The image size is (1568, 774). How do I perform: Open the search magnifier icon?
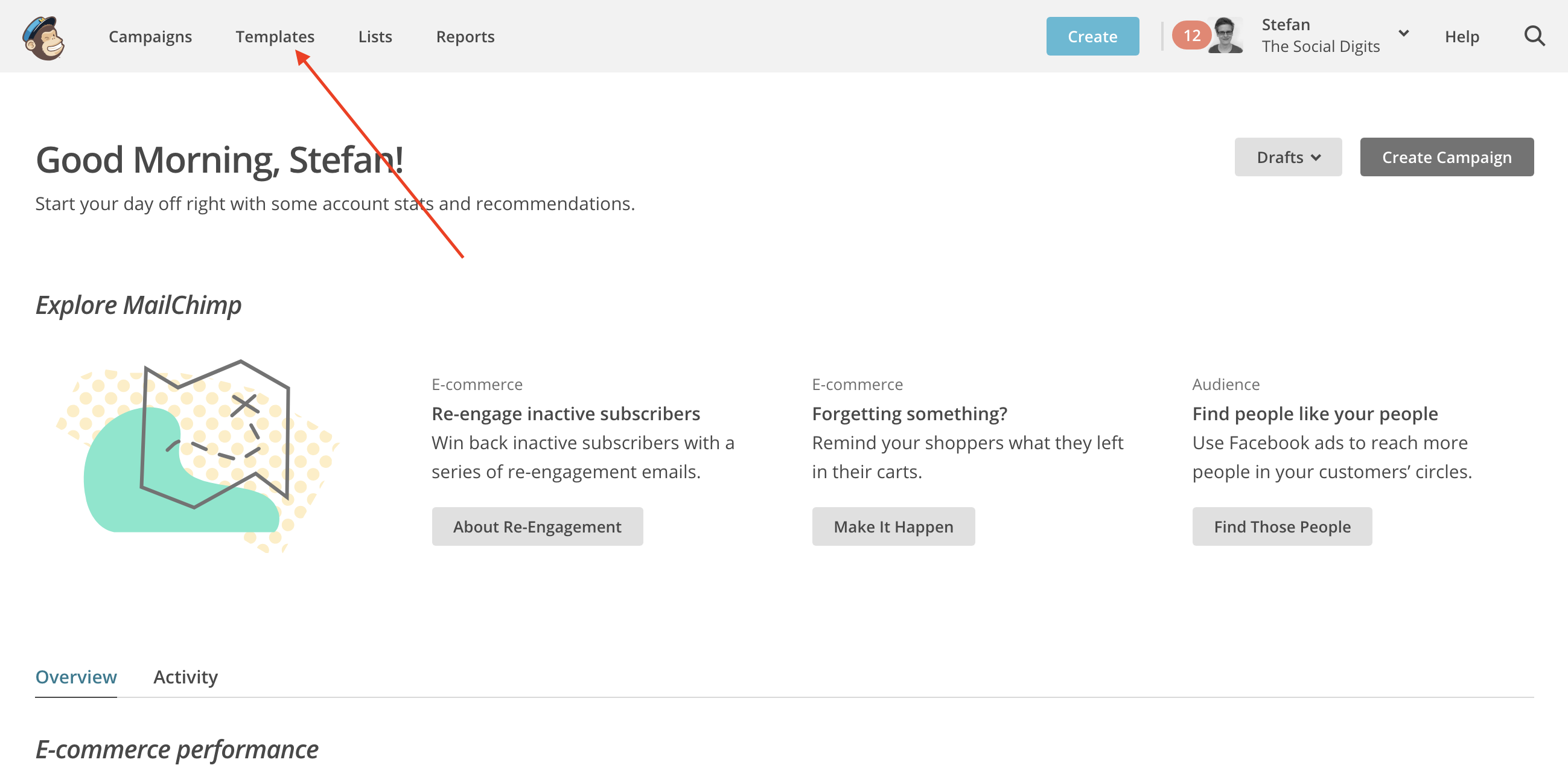coord(1534,36)
